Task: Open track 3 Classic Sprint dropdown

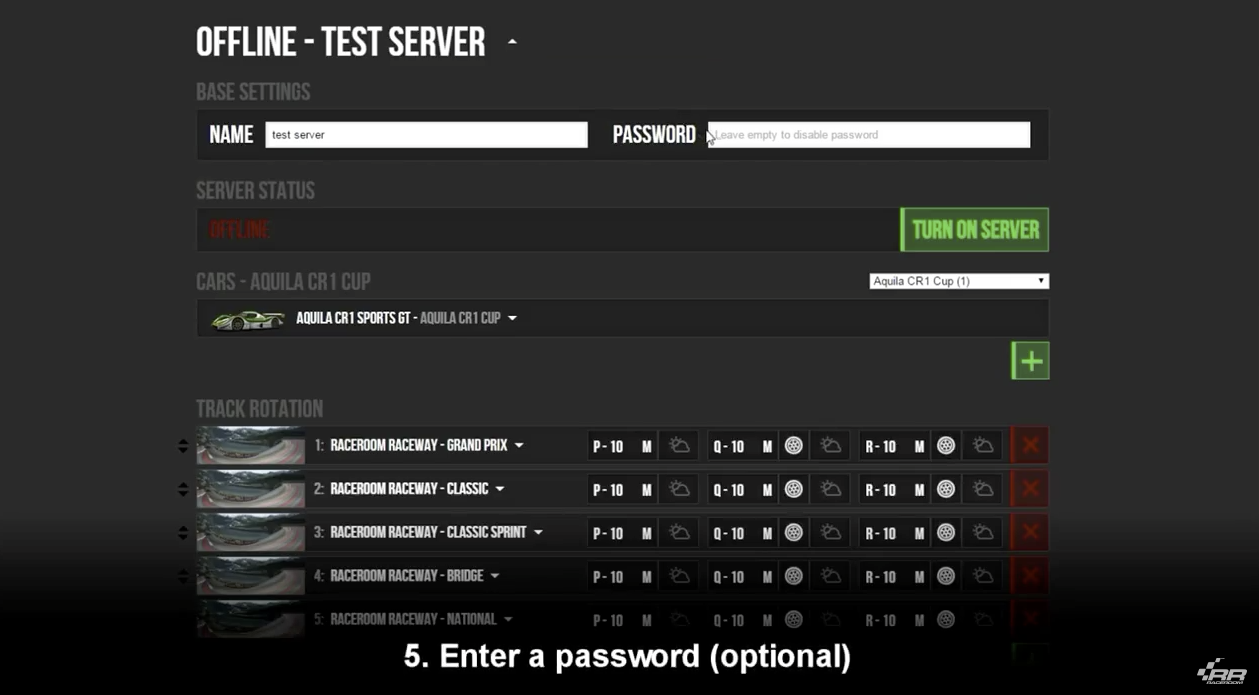Action: 538,533
